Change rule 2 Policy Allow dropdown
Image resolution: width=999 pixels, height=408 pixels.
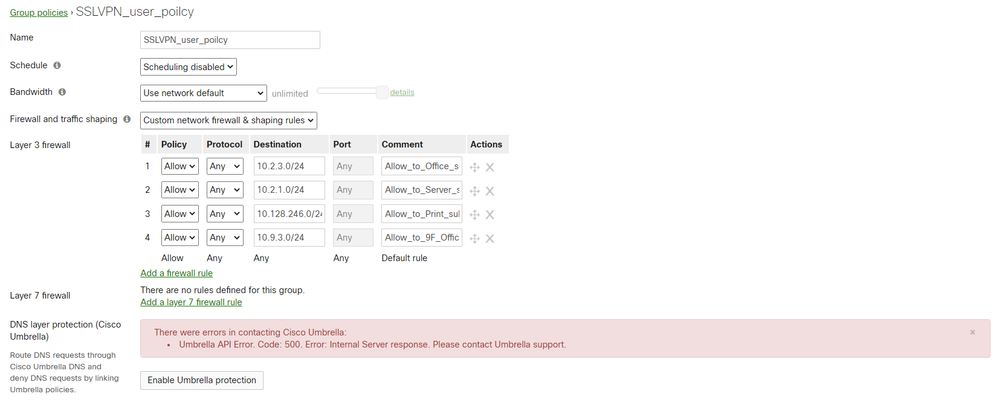click(x=180, y=190)
